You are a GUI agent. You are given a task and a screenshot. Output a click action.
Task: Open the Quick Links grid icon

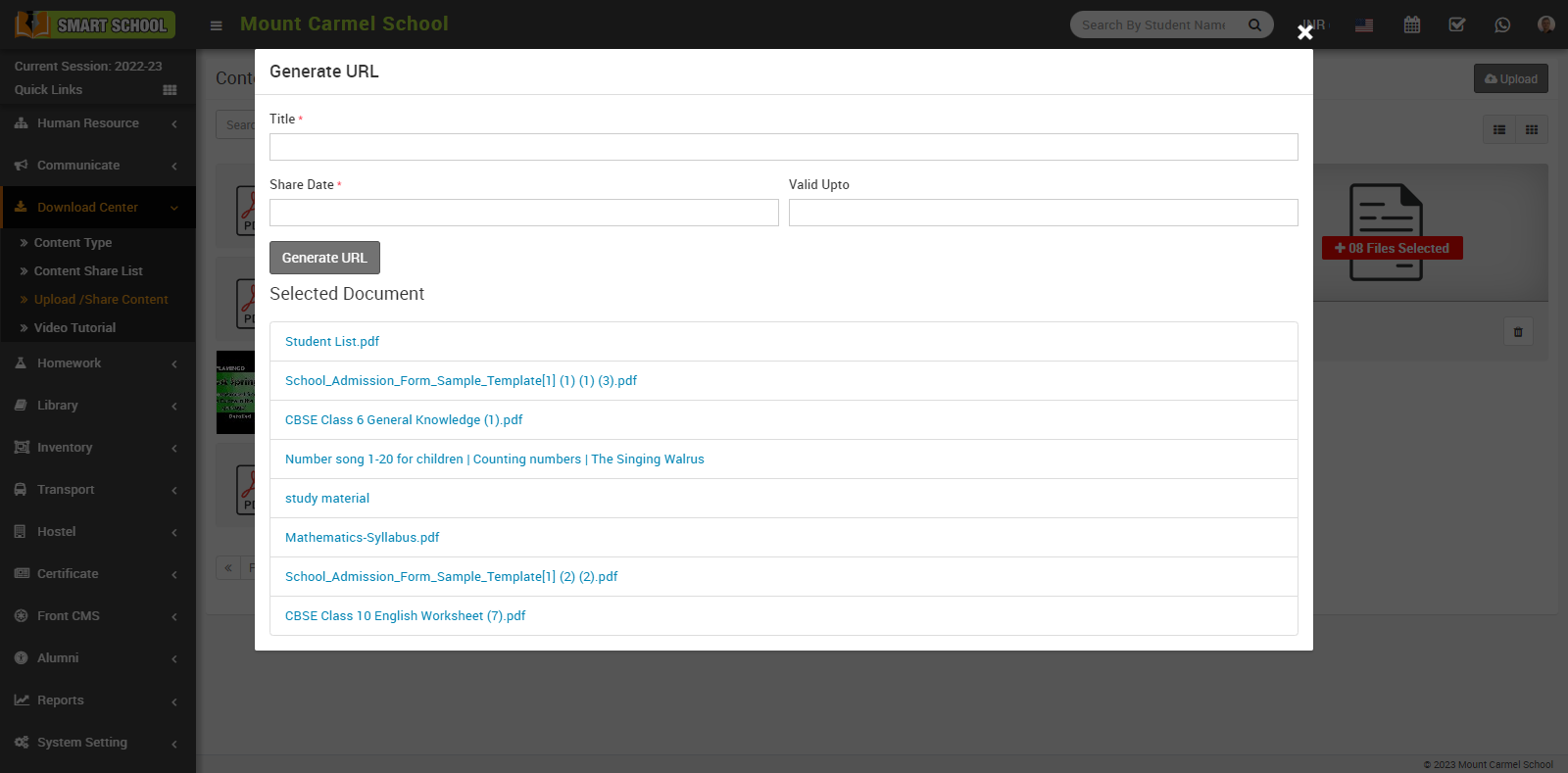(170, 90)
